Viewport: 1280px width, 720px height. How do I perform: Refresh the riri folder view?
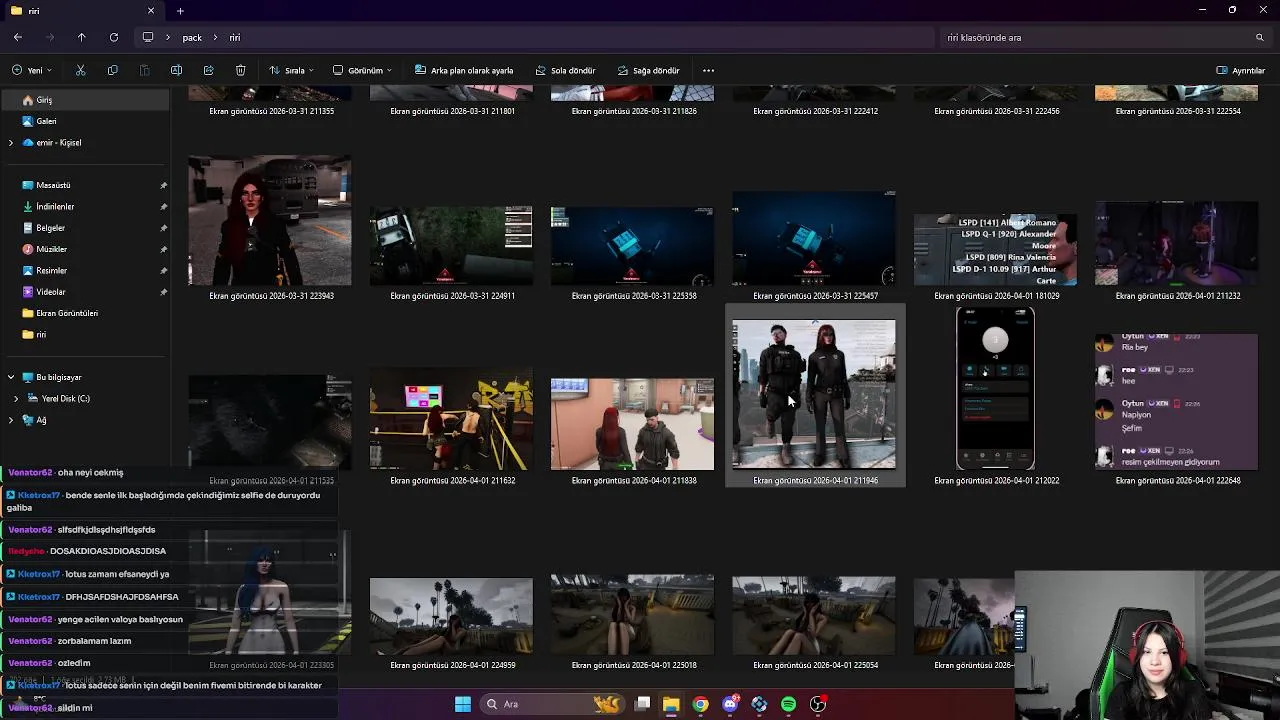click(114, 37)
